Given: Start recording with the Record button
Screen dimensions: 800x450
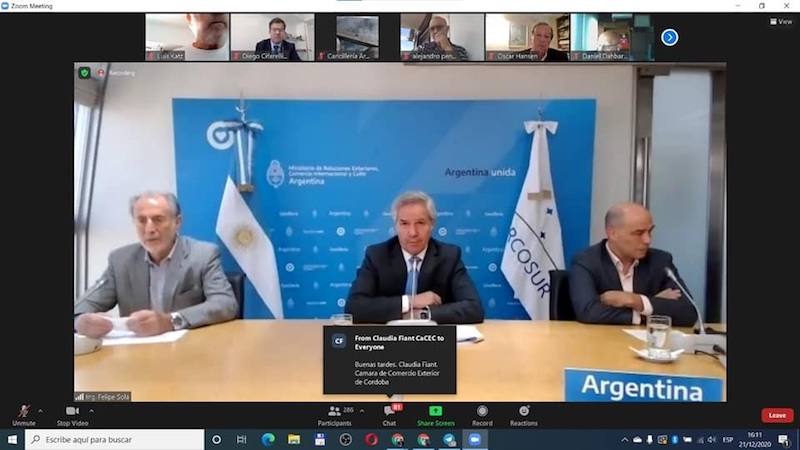Looking at the screenshot, I should pyautogui.click(x=482, y=413).
